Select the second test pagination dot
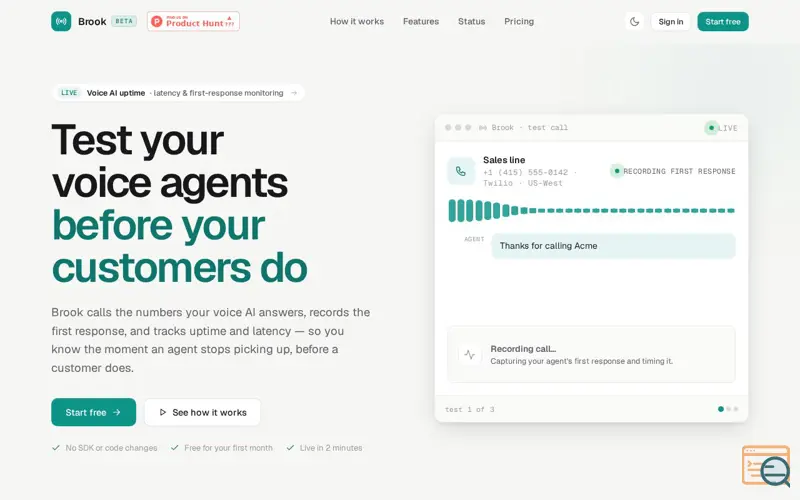The image size is (800, 500). click(x=729, y=409)
